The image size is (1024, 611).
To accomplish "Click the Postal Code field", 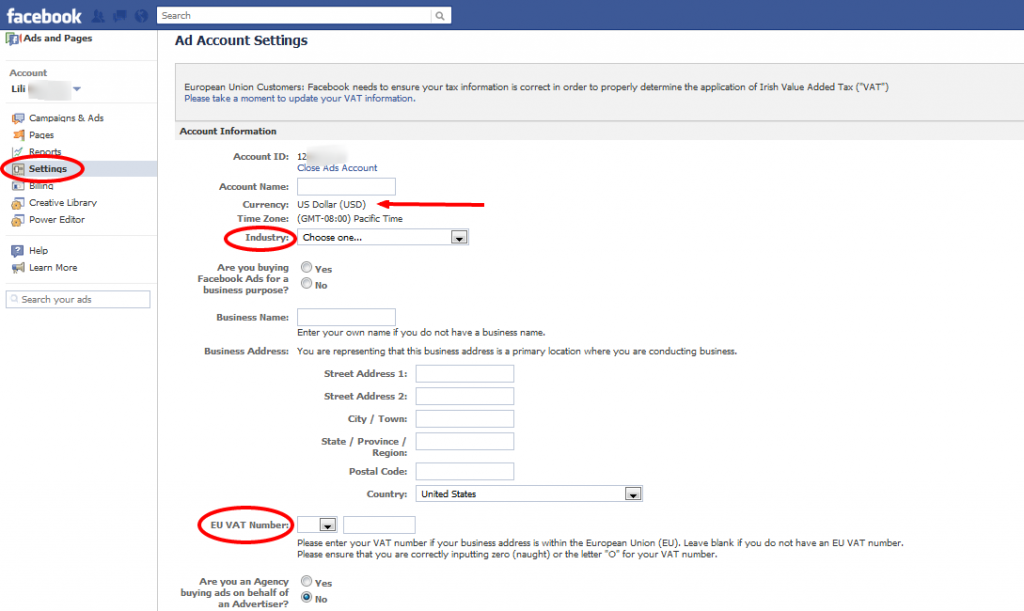I will coord(465,471).
